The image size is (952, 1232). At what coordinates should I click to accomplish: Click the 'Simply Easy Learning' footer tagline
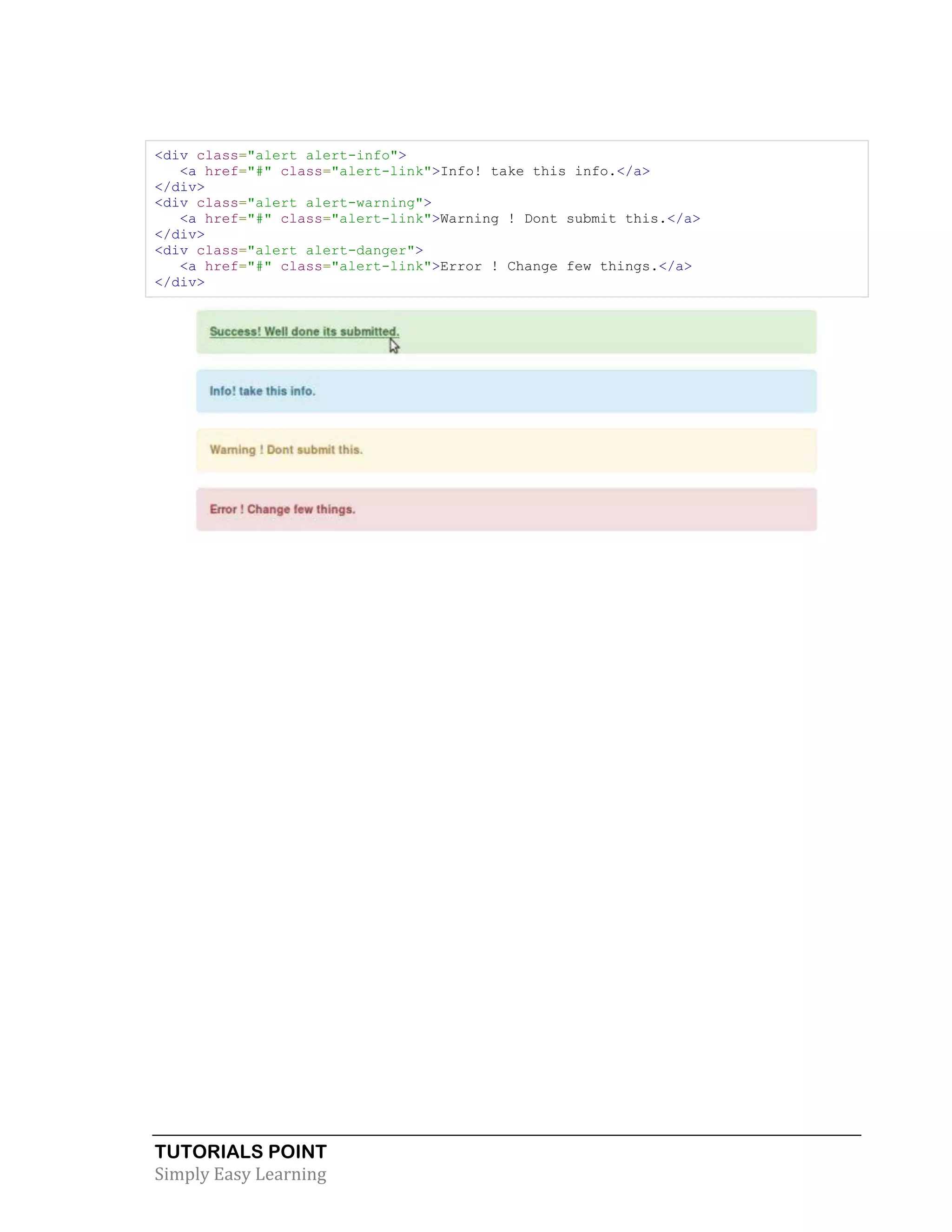pos(240,1174)
